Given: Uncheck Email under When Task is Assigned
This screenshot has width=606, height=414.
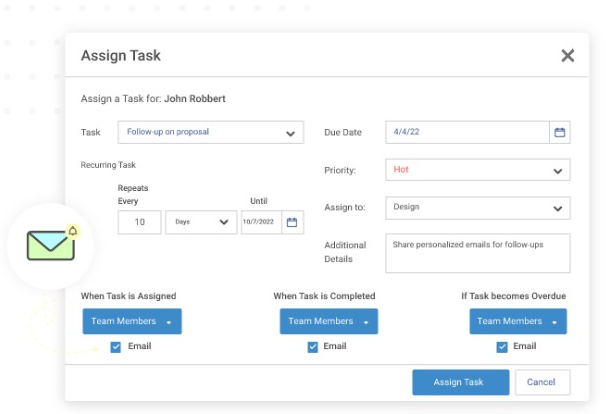Looking at the screenshot, I should coord(116,347).
